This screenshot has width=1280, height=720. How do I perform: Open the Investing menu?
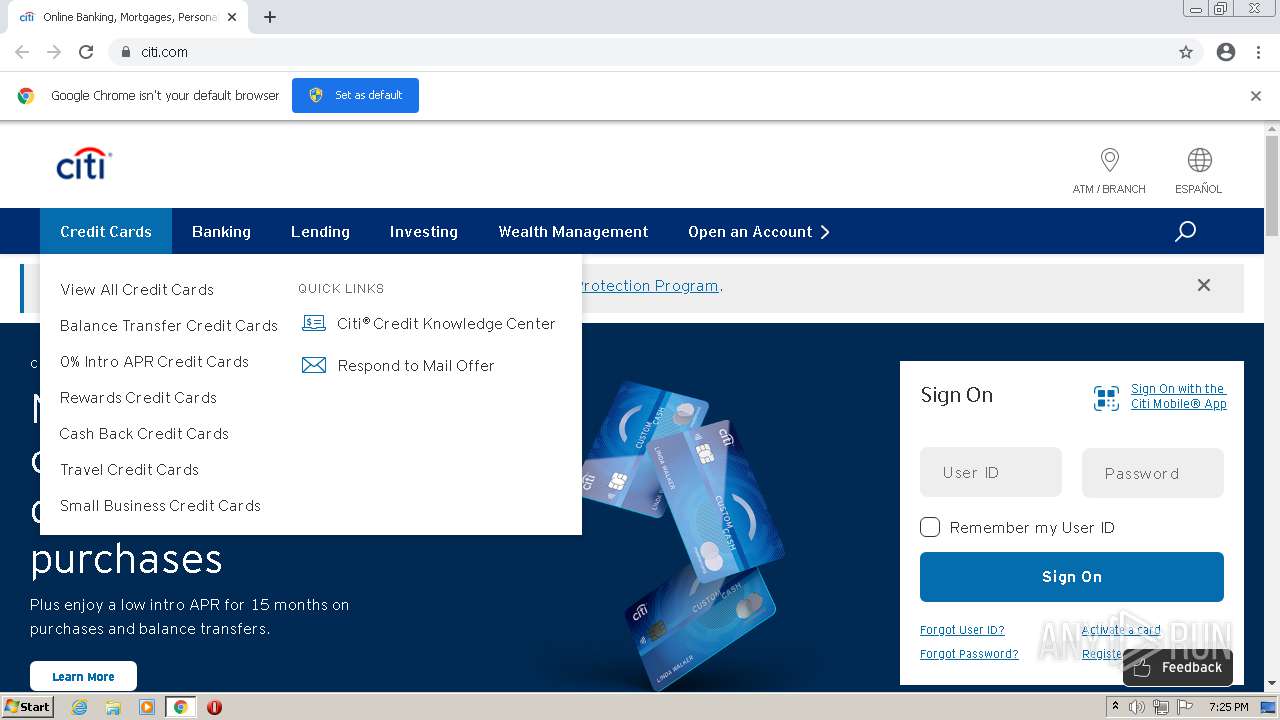pyautogui.click(x=424, y=231)
